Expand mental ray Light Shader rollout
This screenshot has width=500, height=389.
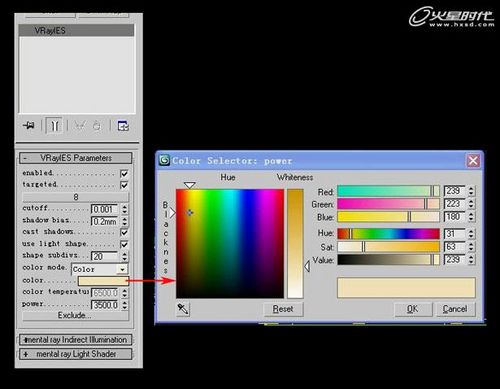[x=76, y=354]
